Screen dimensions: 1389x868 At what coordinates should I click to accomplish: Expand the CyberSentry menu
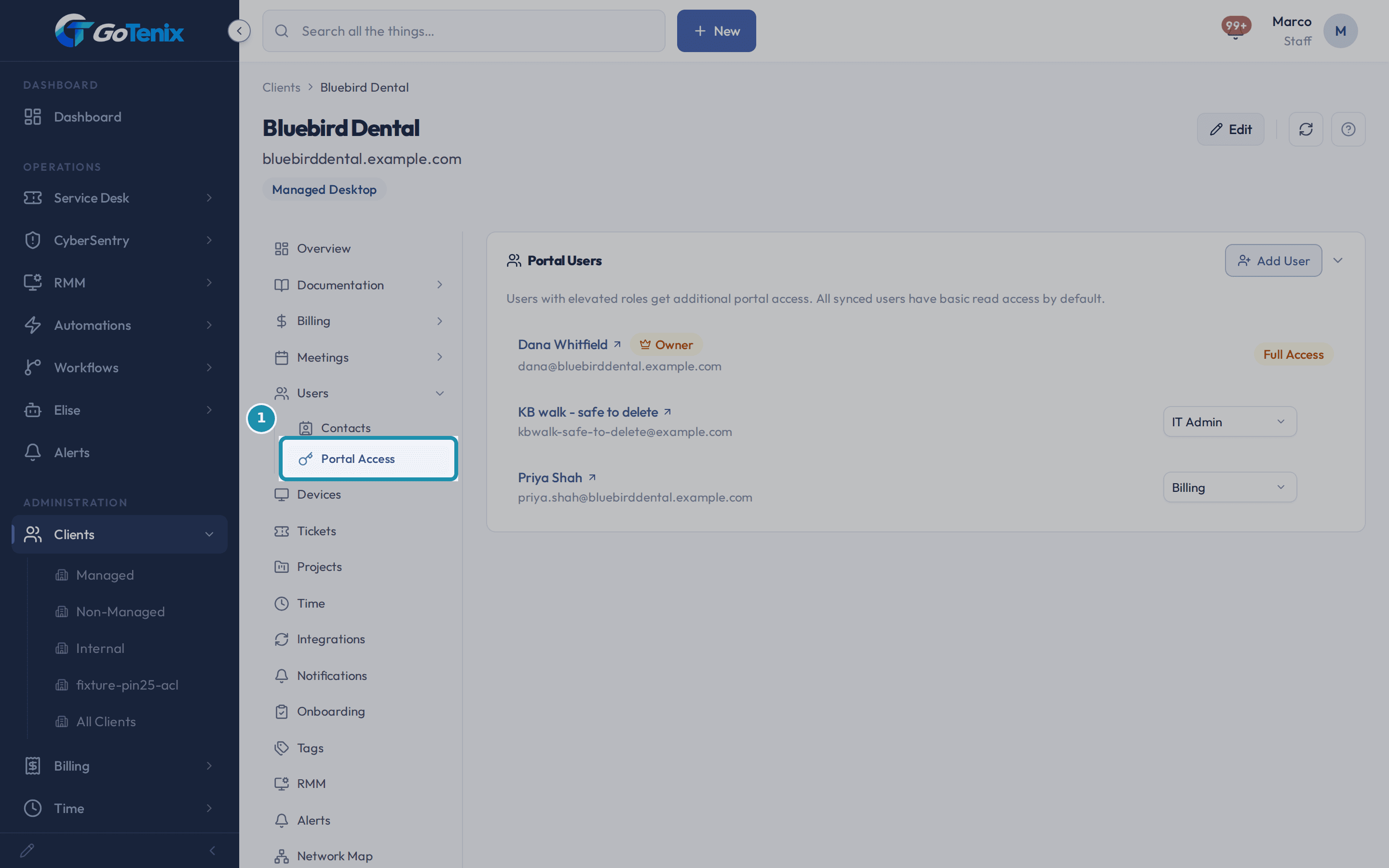[x=120, y=240]
